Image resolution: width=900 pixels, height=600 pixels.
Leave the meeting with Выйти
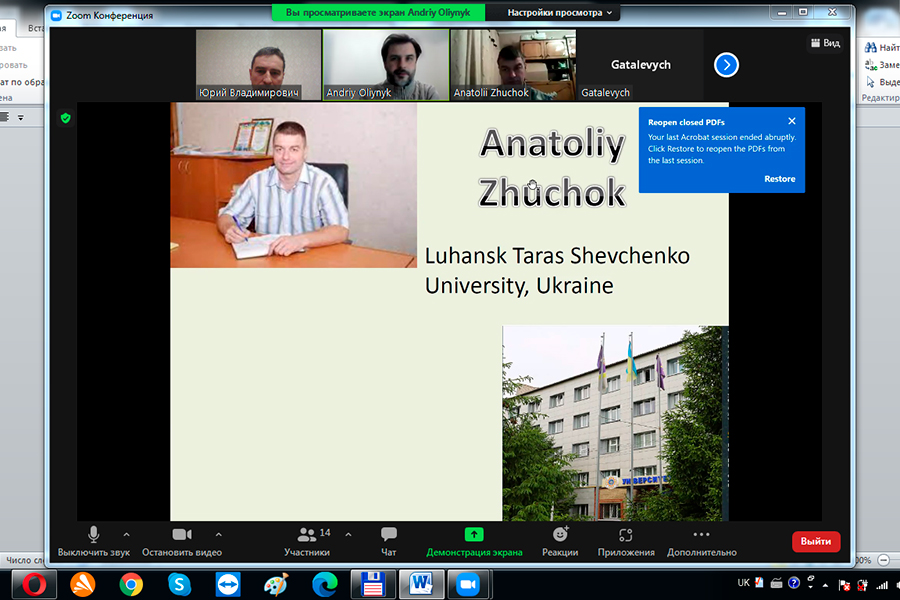816,541
